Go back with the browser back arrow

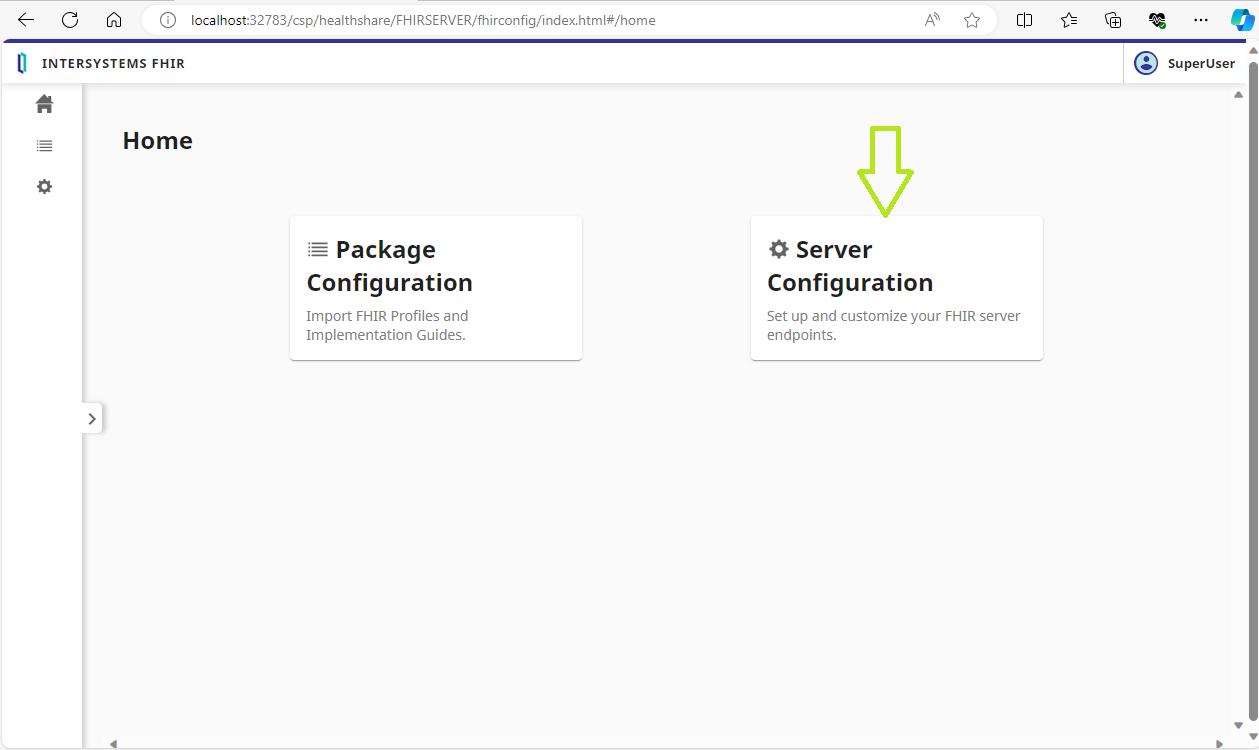pyautogui.click(x=26, y=20)
